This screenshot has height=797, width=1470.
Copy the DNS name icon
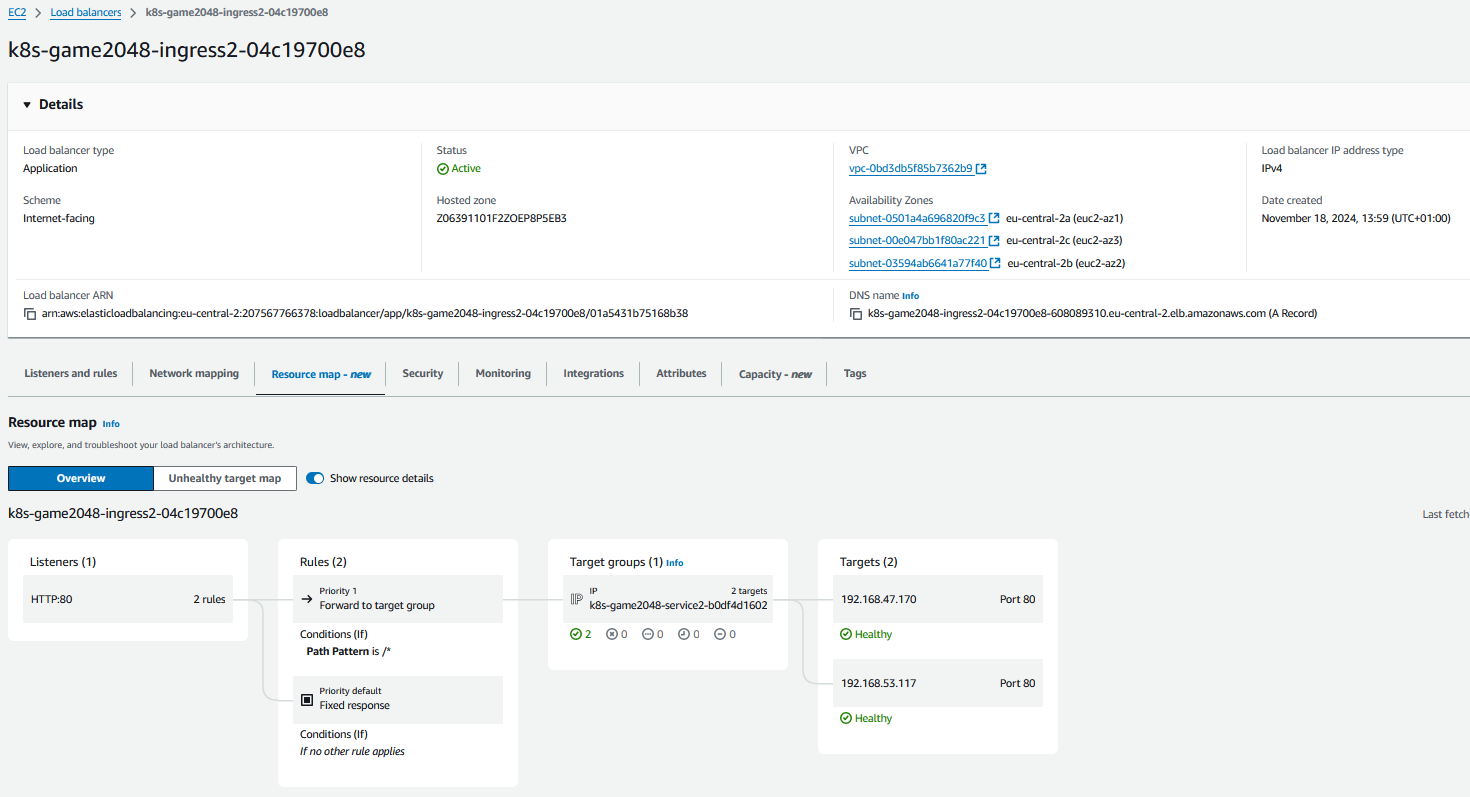856,314
